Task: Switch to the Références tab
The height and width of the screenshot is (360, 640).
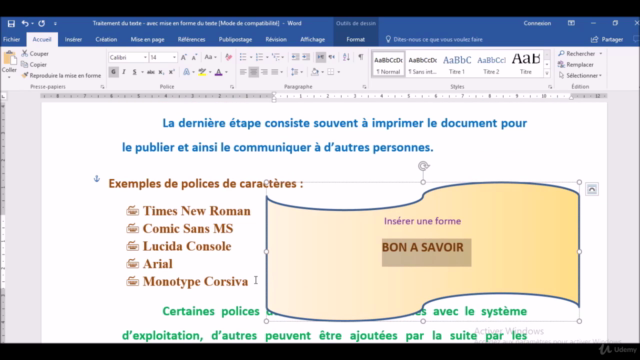Action: pos(191,40)
